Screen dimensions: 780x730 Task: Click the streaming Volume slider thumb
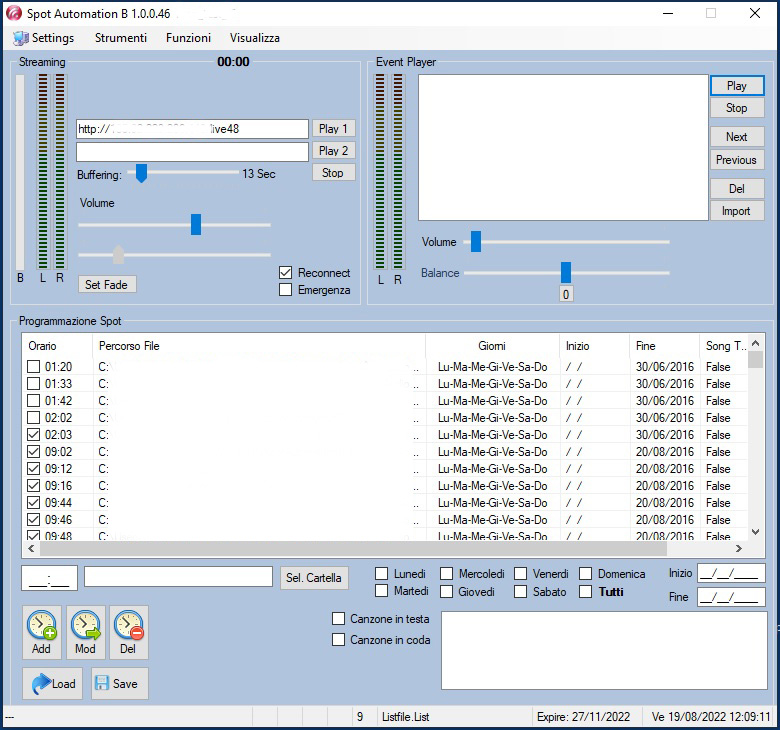[196, 224]
